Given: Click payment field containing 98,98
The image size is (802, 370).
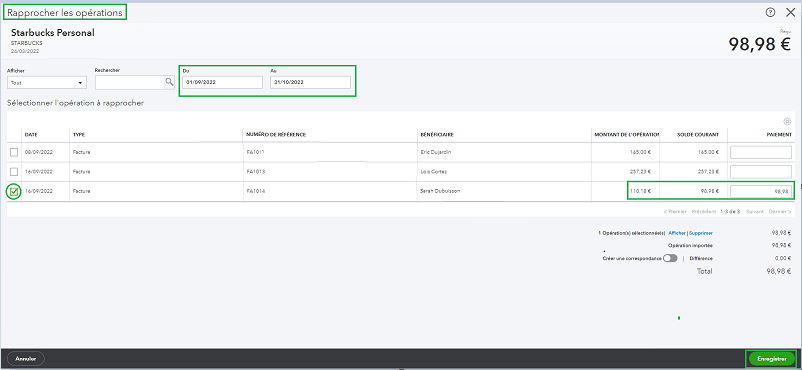Looking at the screenshot, I should (761, 191).
